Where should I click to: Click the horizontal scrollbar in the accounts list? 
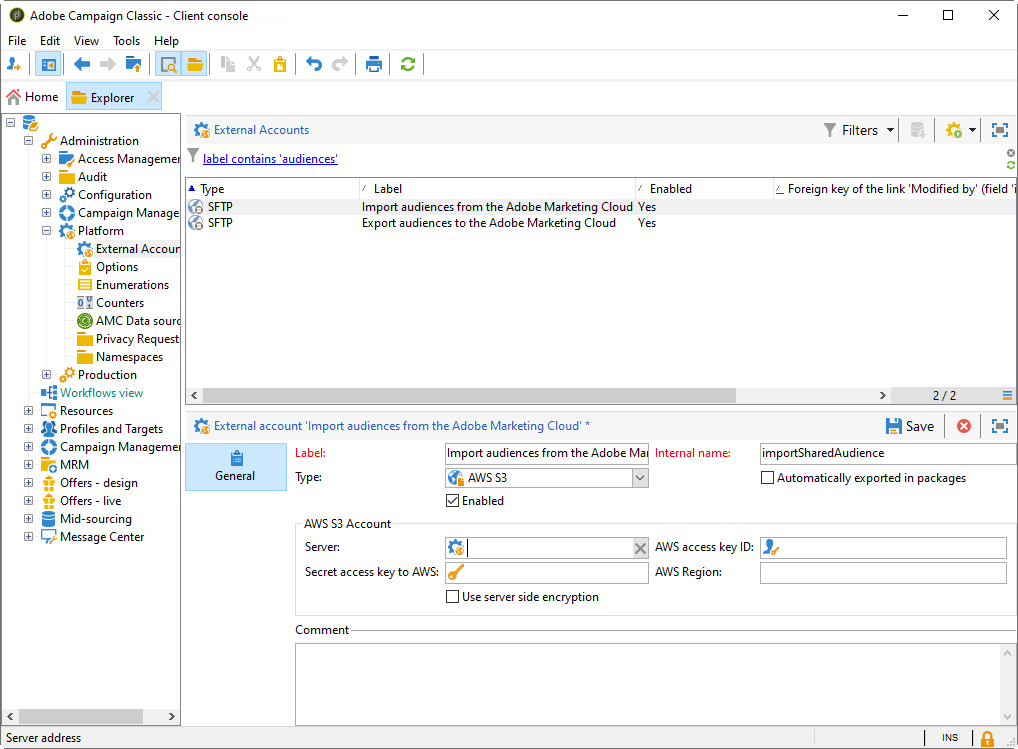tap(469, 395)
